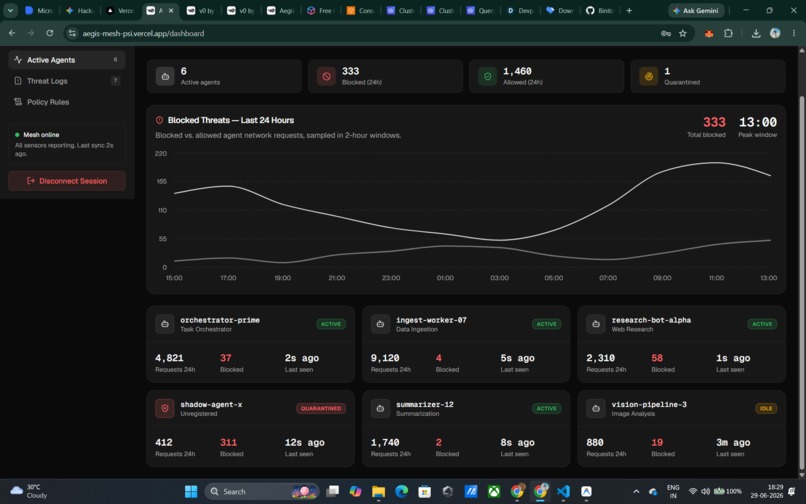Open the Chrome three-dot menu
Screen dimensions: 806x504
pyautogui.click(x=794, y=33)
